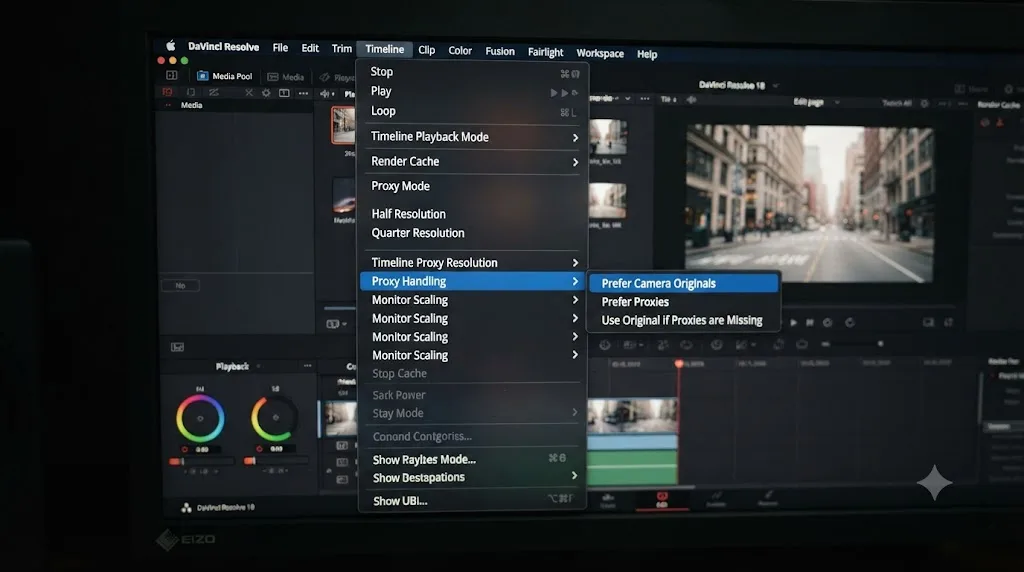Click the topmost track icon beside the timeline clip
Screen dimensions: 1024x572
coord(342,446)
